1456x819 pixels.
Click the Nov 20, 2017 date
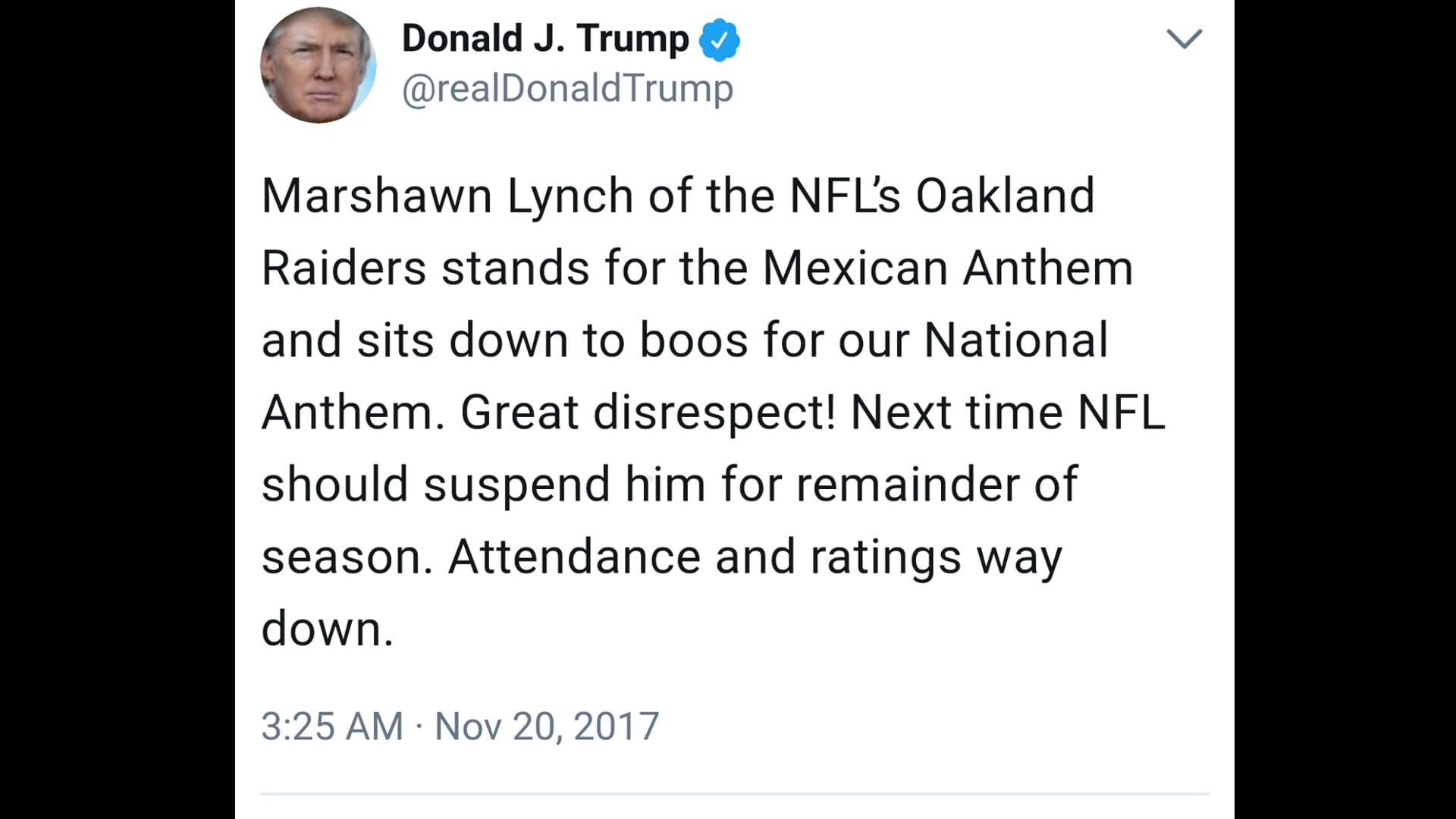pos(546,726)
